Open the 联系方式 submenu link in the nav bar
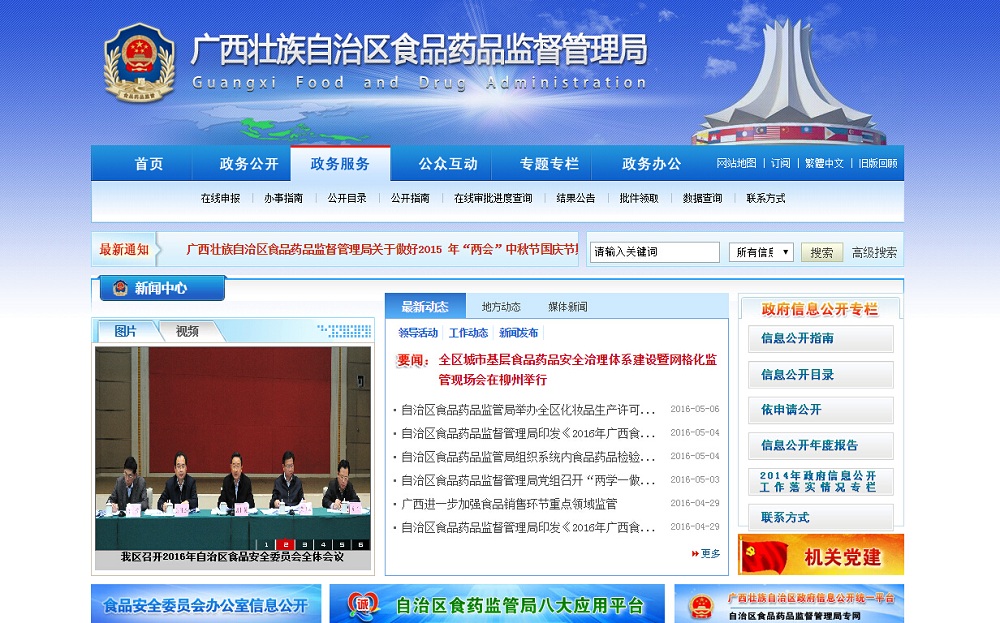Screen dimensions: 1000x623 pyautogui.click(x=765, y=198)
